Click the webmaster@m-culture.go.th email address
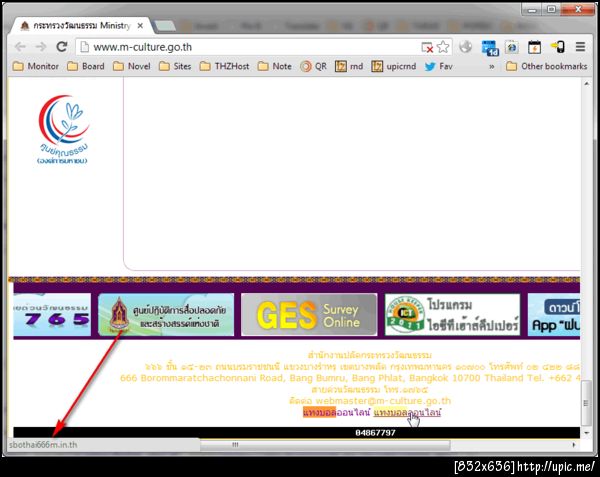600x477 pixels. pyautogui.click(x=383, y=401)
